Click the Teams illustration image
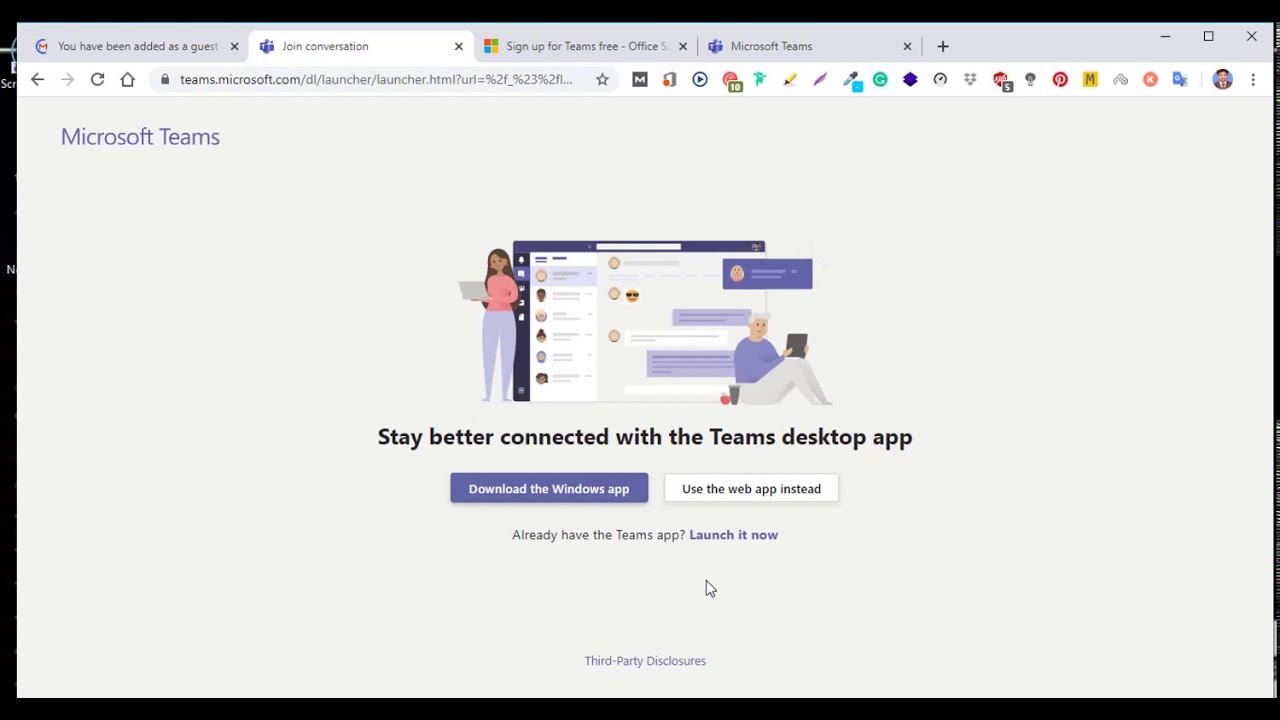The height and width of the screenshot is (720, 1280). (645, 322)
